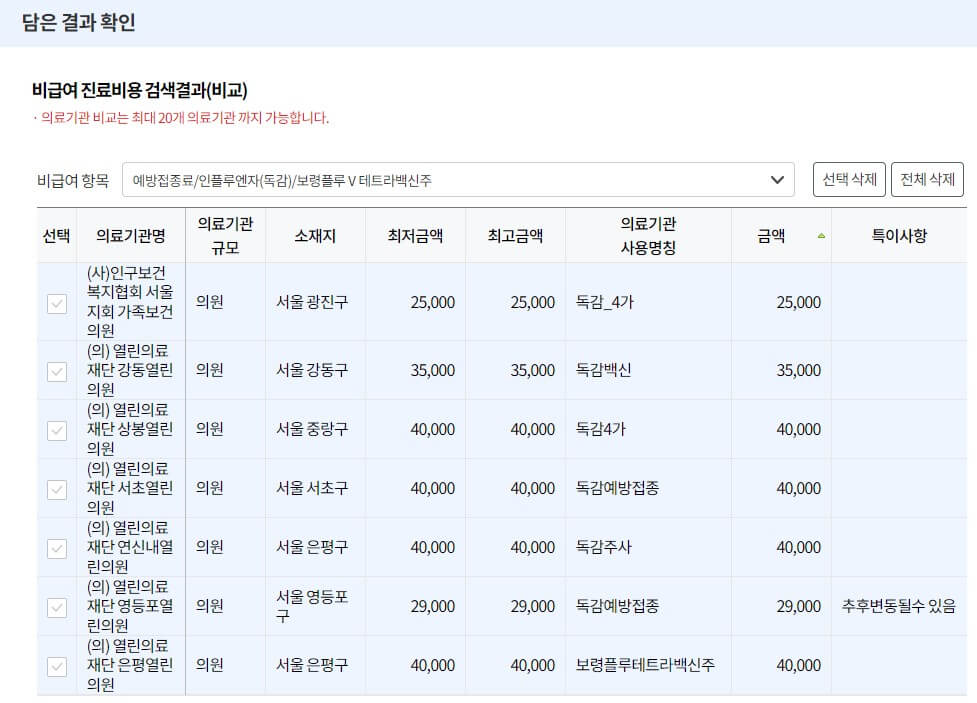Uncheck the 강동열린의원 selection box

click(x=55, y=370)
